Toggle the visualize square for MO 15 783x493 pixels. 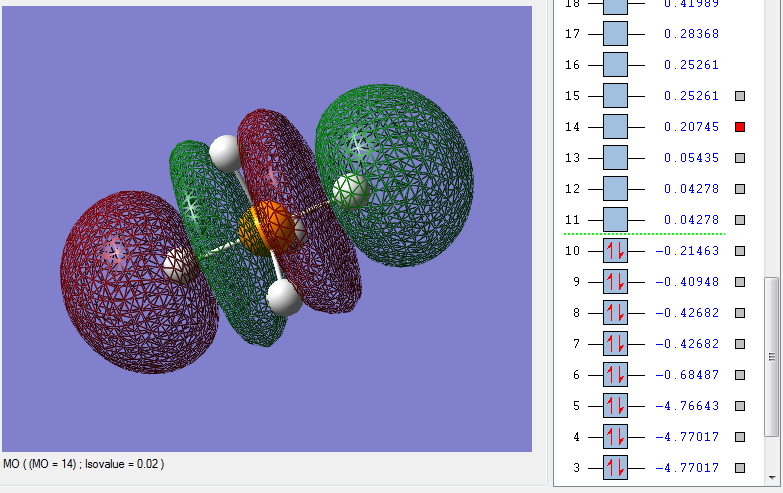pyautogui.click(x=740, y=96)
